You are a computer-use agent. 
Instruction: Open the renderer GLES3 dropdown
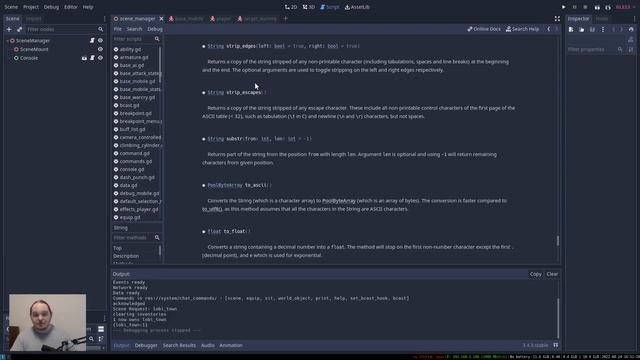pos(625,7)
